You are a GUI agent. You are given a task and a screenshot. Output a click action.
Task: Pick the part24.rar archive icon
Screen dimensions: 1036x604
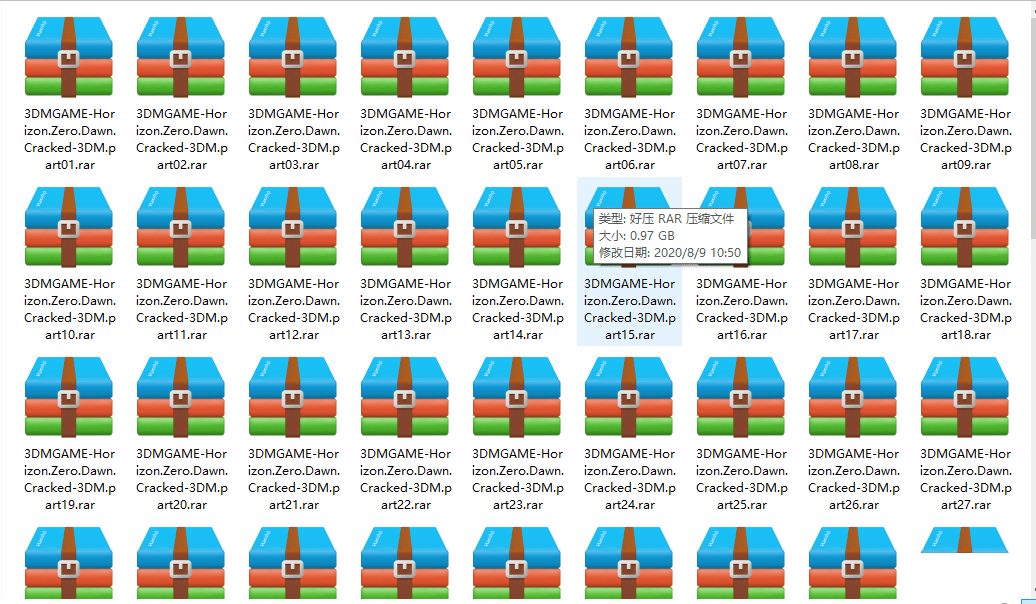tap(628, 397)
